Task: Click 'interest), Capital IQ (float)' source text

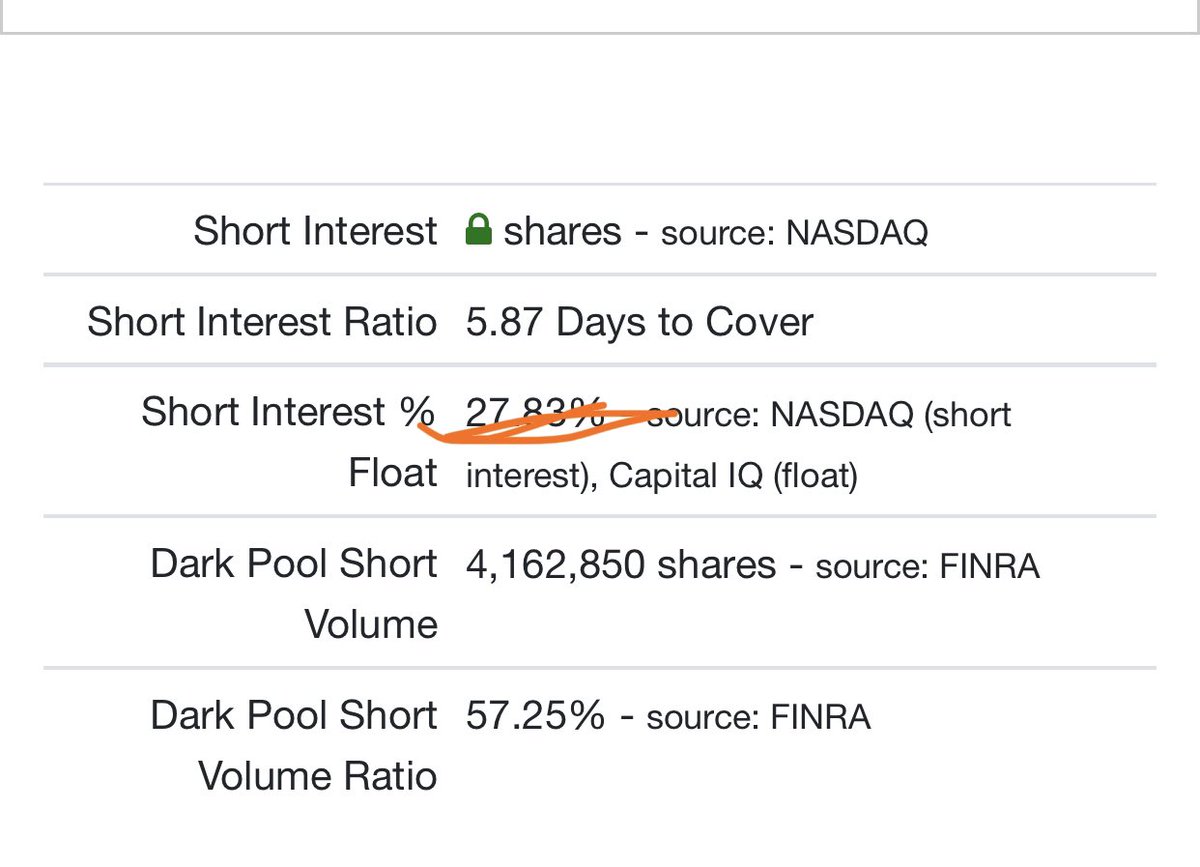Action: tap(662, 476)
